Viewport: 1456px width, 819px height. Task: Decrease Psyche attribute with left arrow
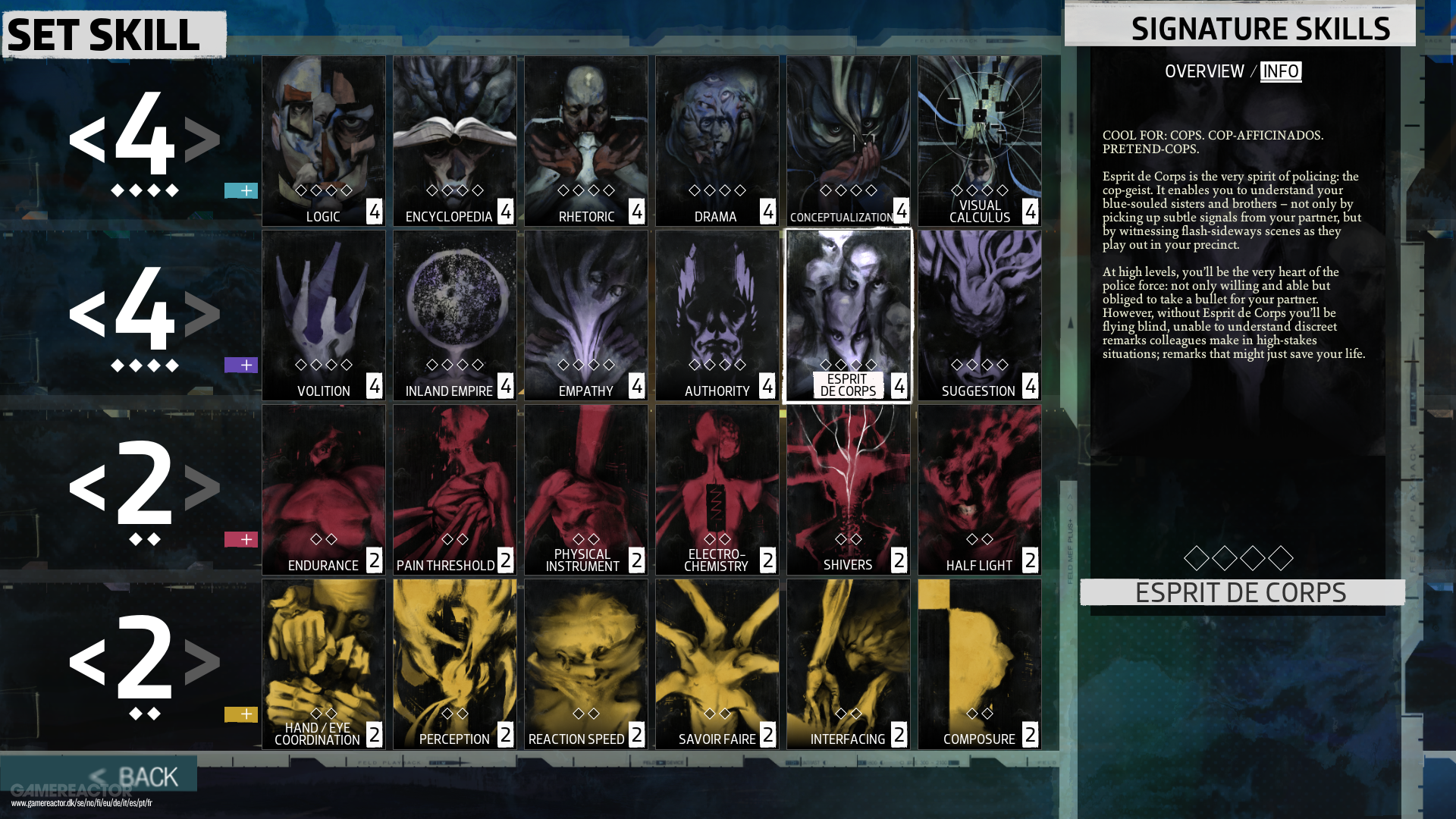pyautogui.click(x=87, y=313)
